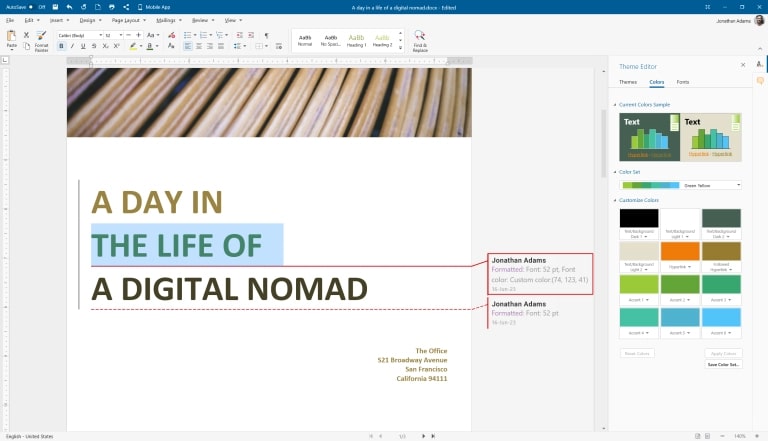
Task: Click the show paragraph marks icon
Action: pos(266,35)
